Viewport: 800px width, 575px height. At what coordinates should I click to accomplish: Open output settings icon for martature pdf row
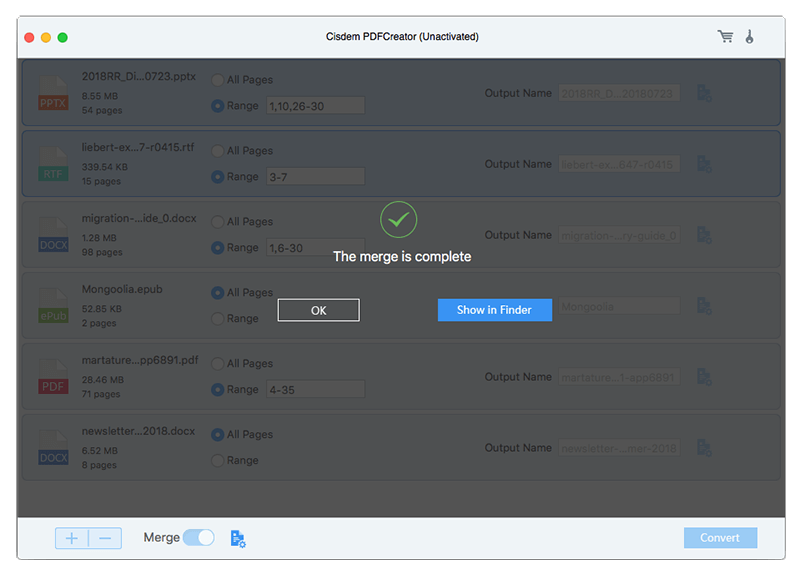click(x=704, y=377)
